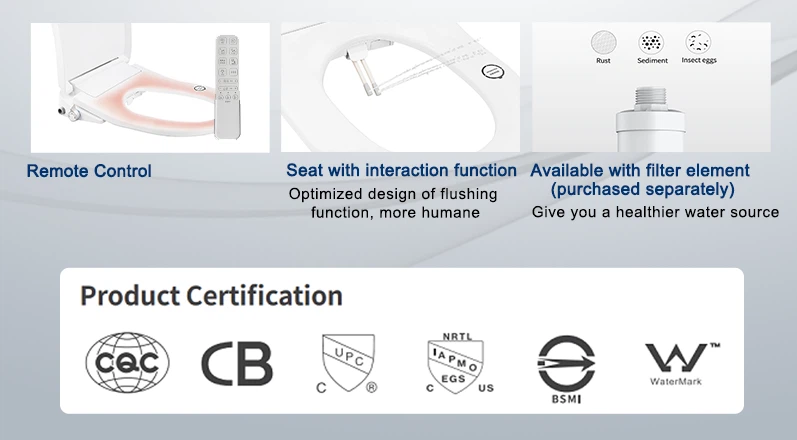Screen dimensions: 797x440
Task: Select the Sediment filter icon
Action: coord(652,44)
